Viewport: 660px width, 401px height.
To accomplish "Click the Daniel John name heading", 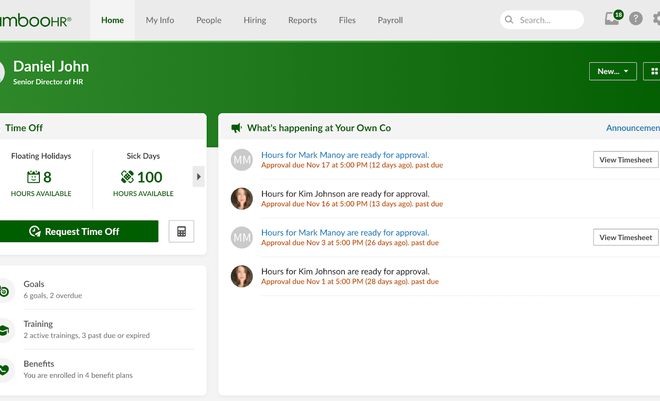I will pos(51,66).
